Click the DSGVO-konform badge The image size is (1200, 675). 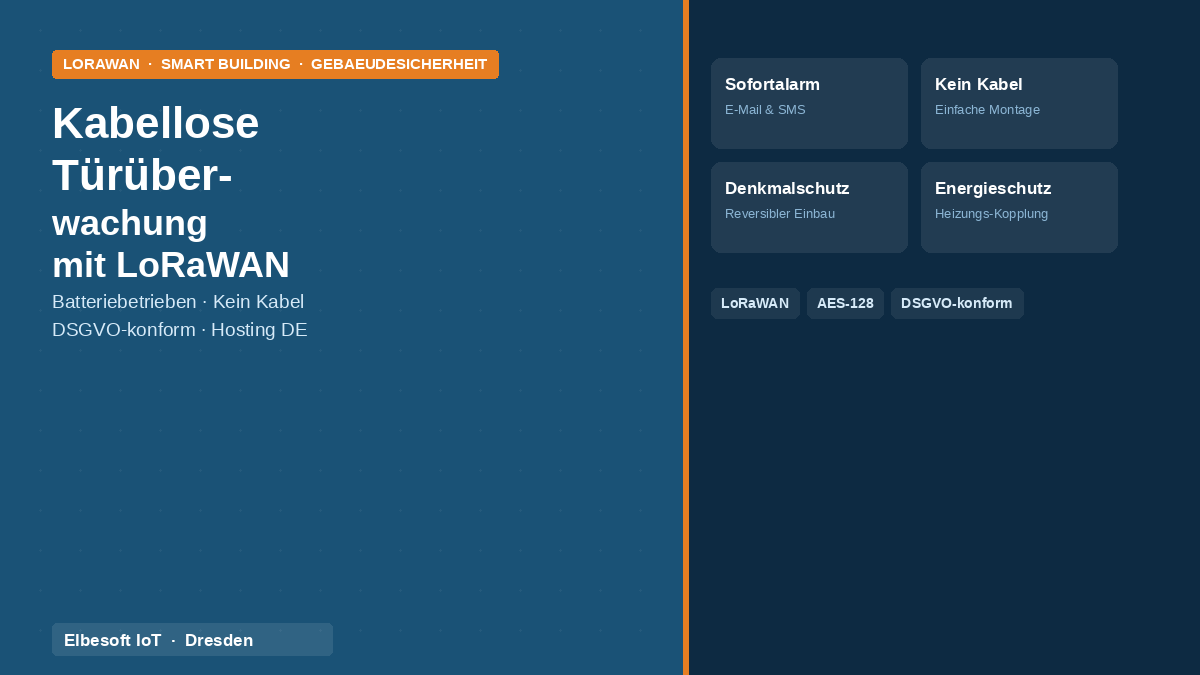pyautogui.click(x=957, y=303)
